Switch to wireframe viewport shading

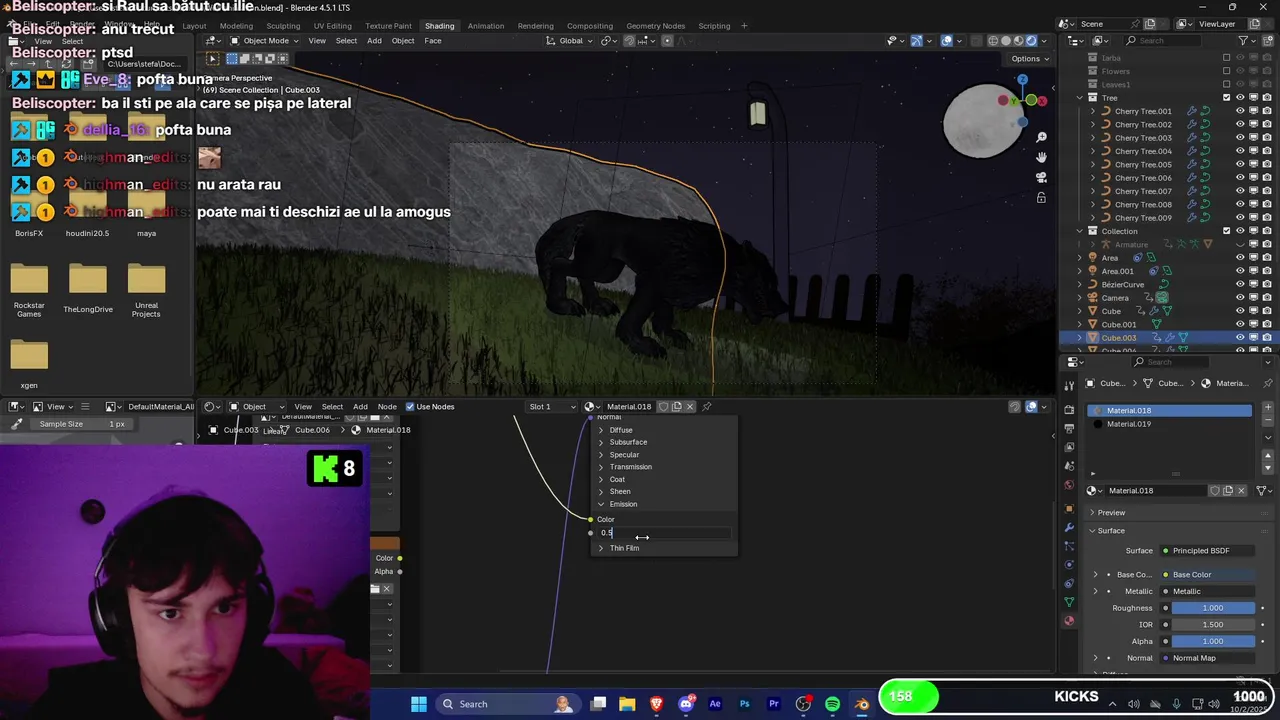pos(993,41)
